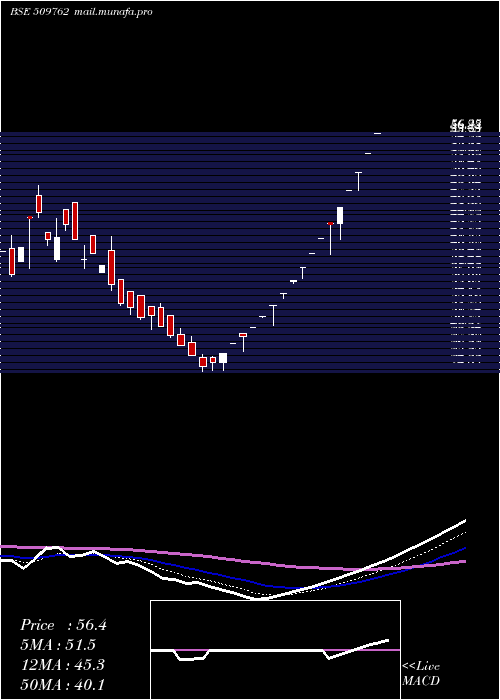The height and width of the screenshot is (700, 500).
Task: Click the '5MA : 51.5' value
Action: coord(58,645)
